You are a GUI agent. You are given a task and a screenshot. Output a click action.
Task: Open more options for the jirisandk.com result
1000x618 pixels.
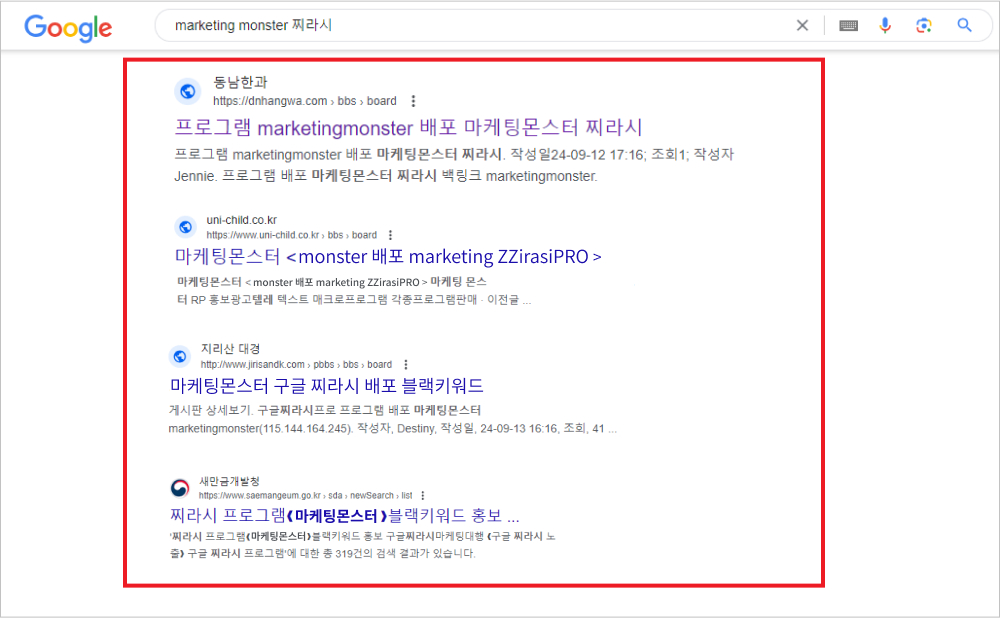pyautogui.click(x=406, y=364)
